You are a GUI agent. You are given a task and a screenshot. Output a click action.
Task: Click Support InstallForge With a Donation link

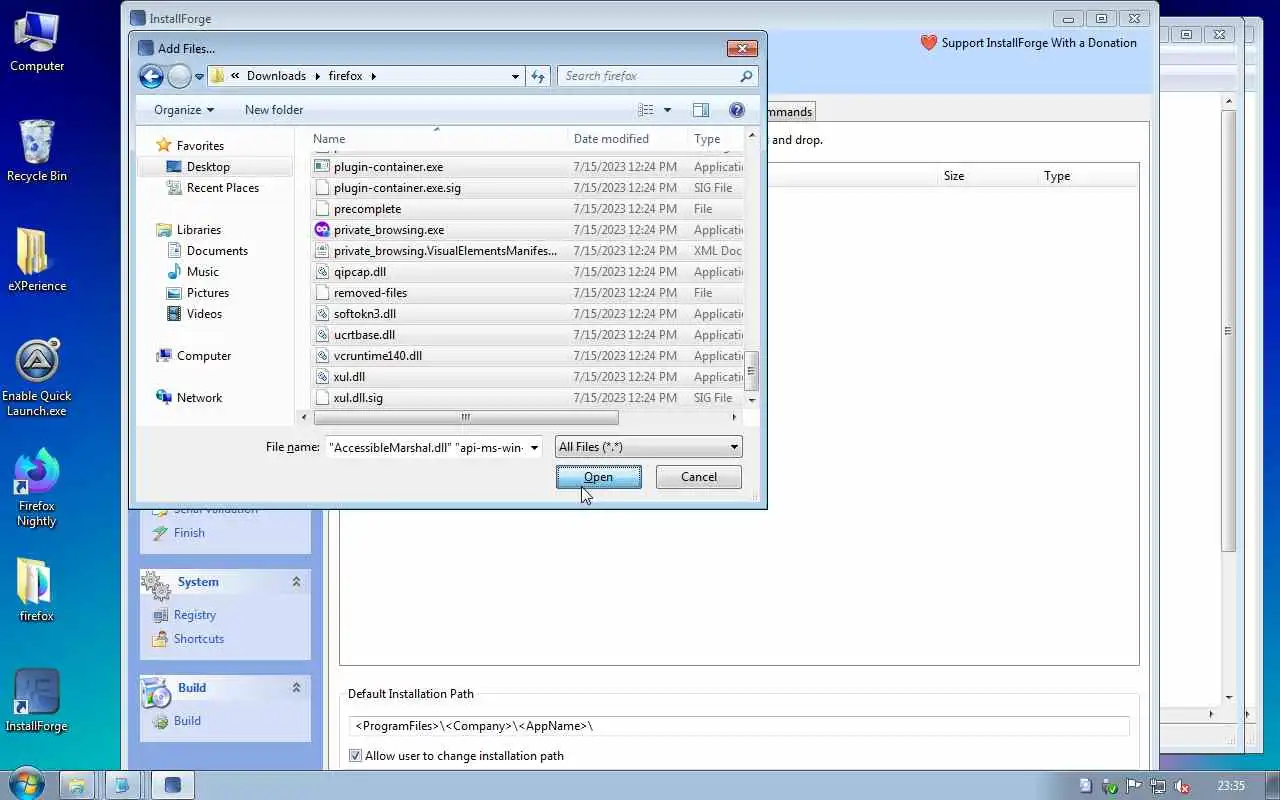tap(1039, 43)
